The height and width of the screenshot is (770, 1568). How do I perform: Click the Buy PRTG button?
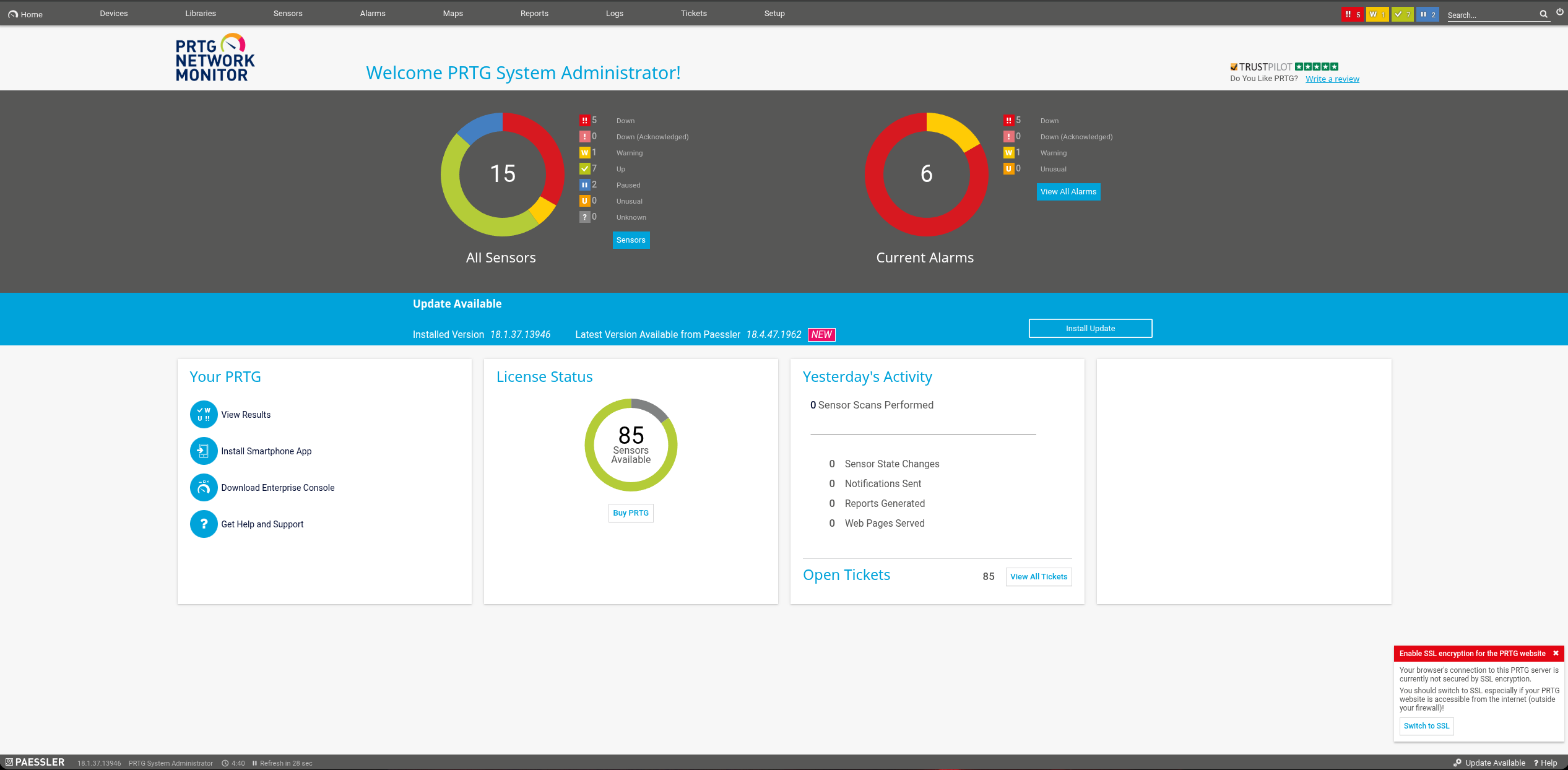631,513
